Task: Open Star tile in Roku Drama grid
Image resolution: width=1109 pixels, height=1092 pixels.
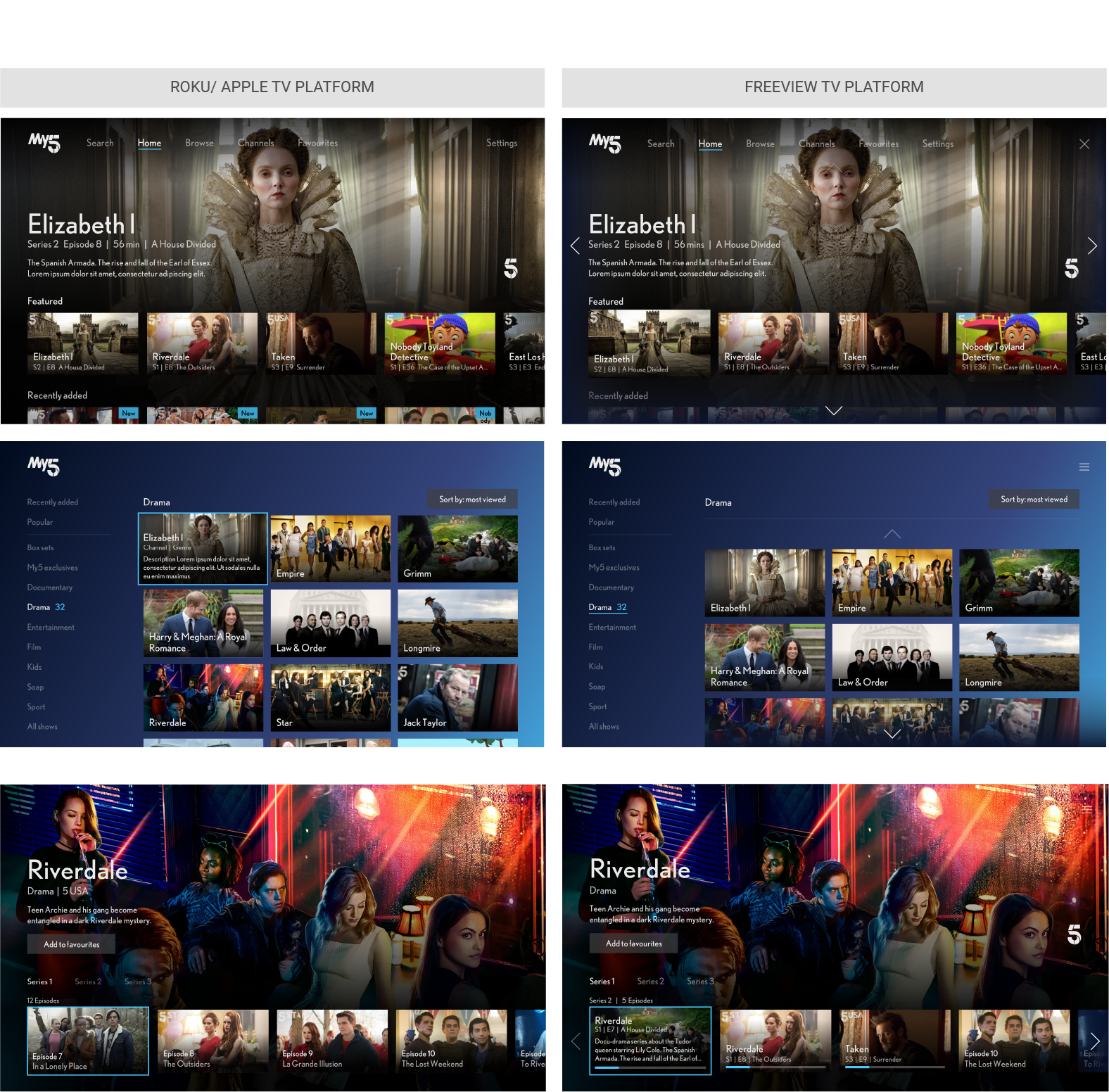Action: (331, 698)
